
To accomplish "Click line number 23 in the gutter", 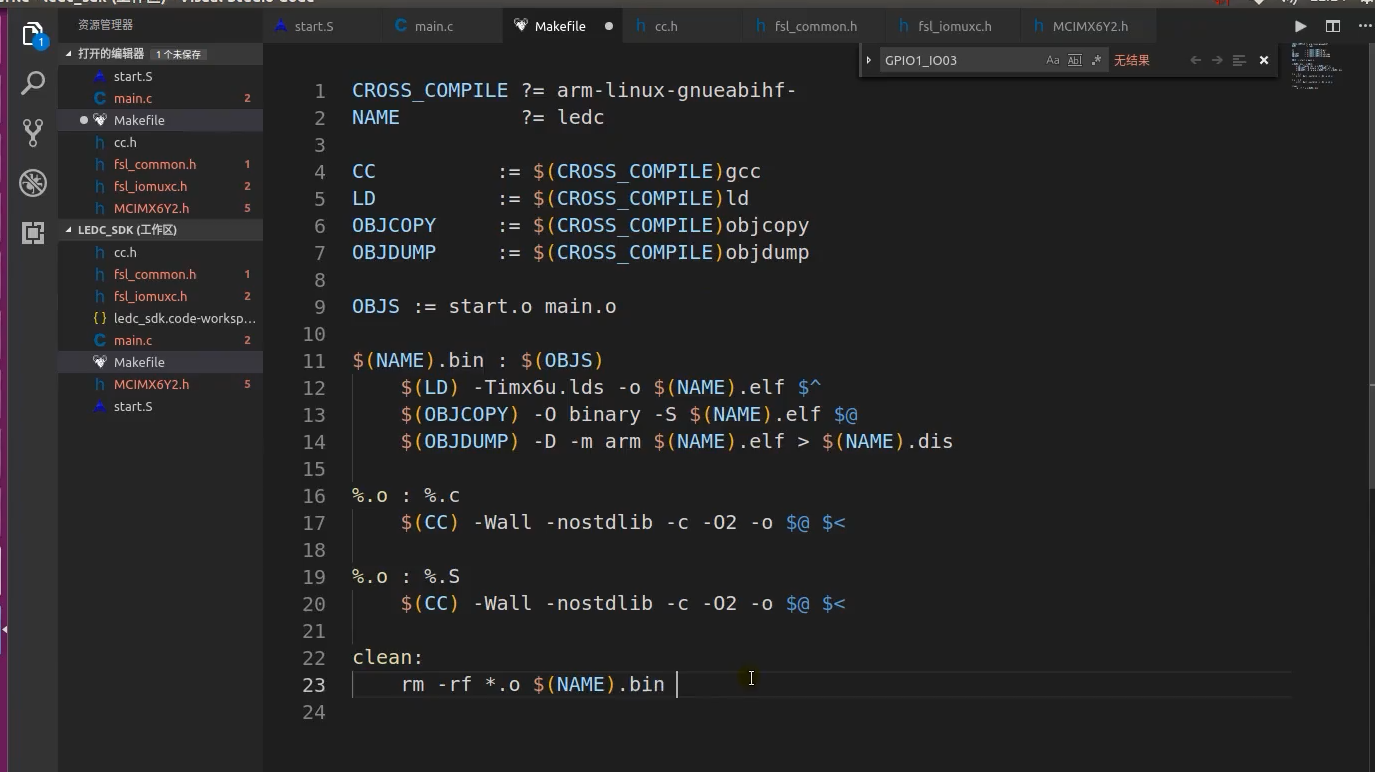I will (314, 685).
